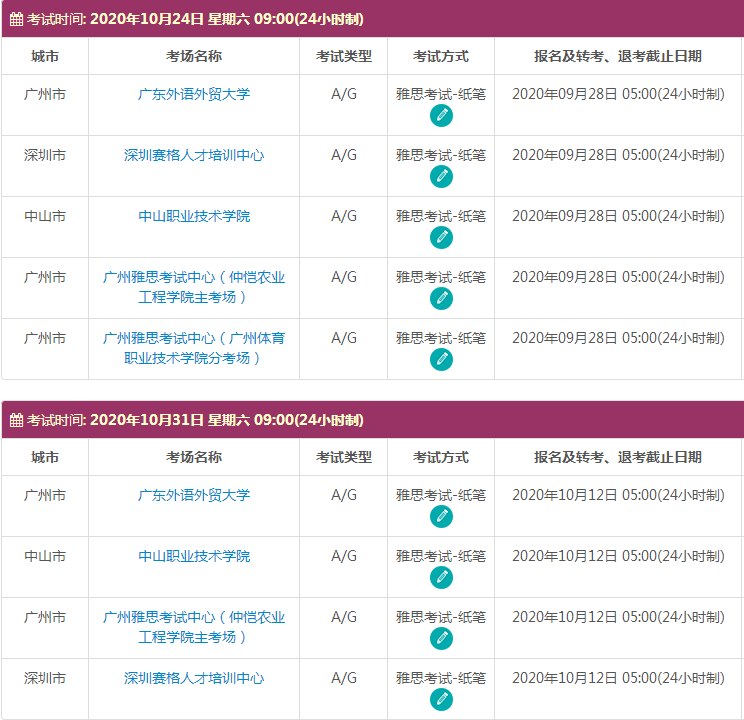Click 2020年09月28日 deadline for 中山职业技术学院 row

point(618,216)
